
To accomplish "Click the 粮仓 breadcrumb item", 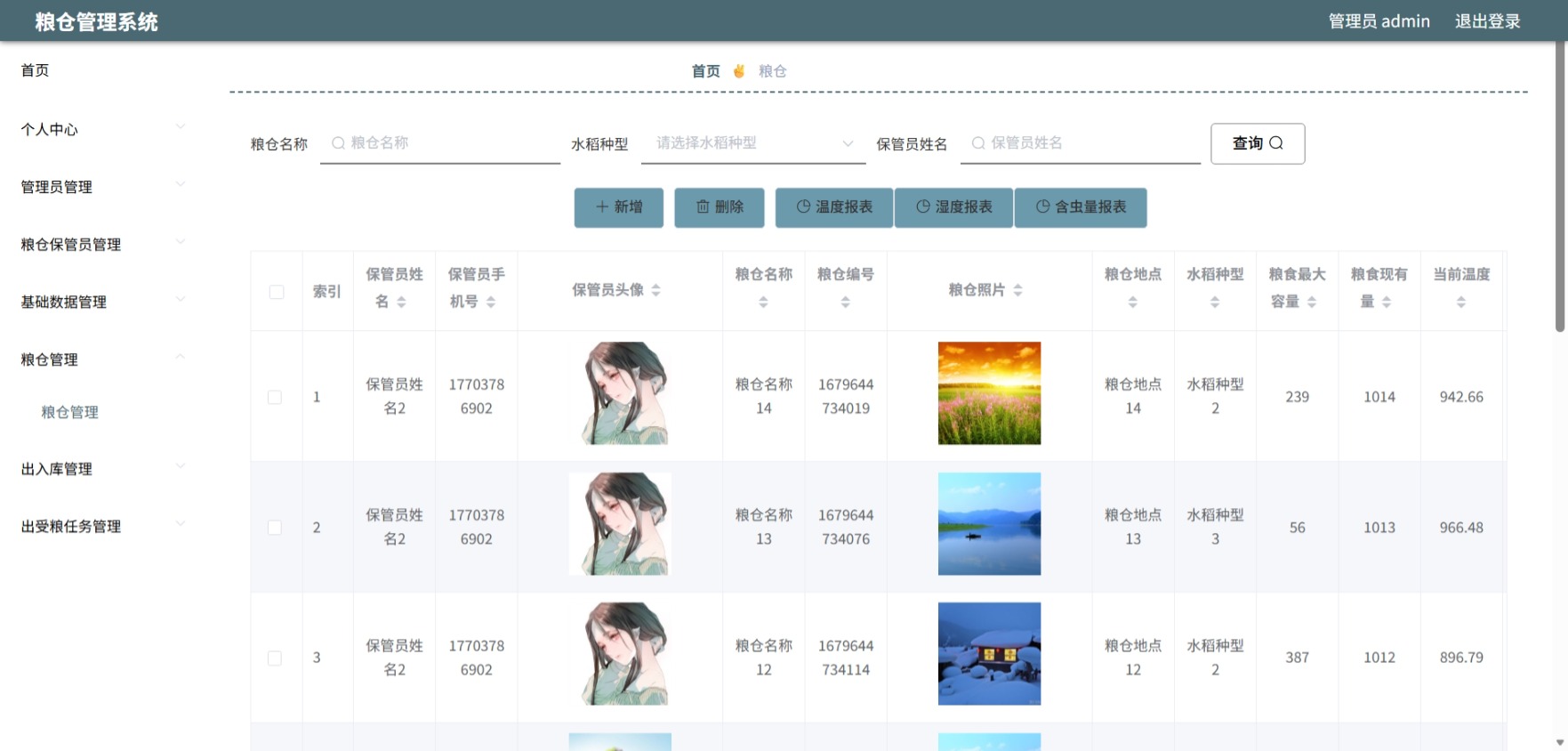I will tap(773, 71).
